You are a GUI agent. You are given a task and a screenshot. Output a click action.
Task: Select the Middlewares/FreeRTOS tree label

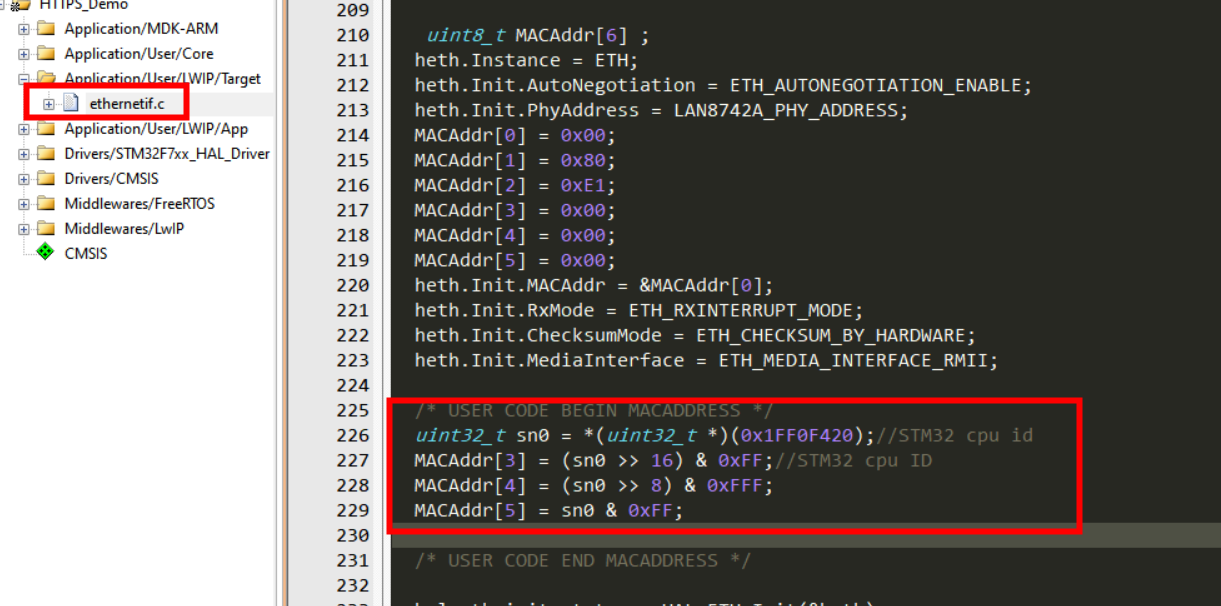[x=139, y=203]
